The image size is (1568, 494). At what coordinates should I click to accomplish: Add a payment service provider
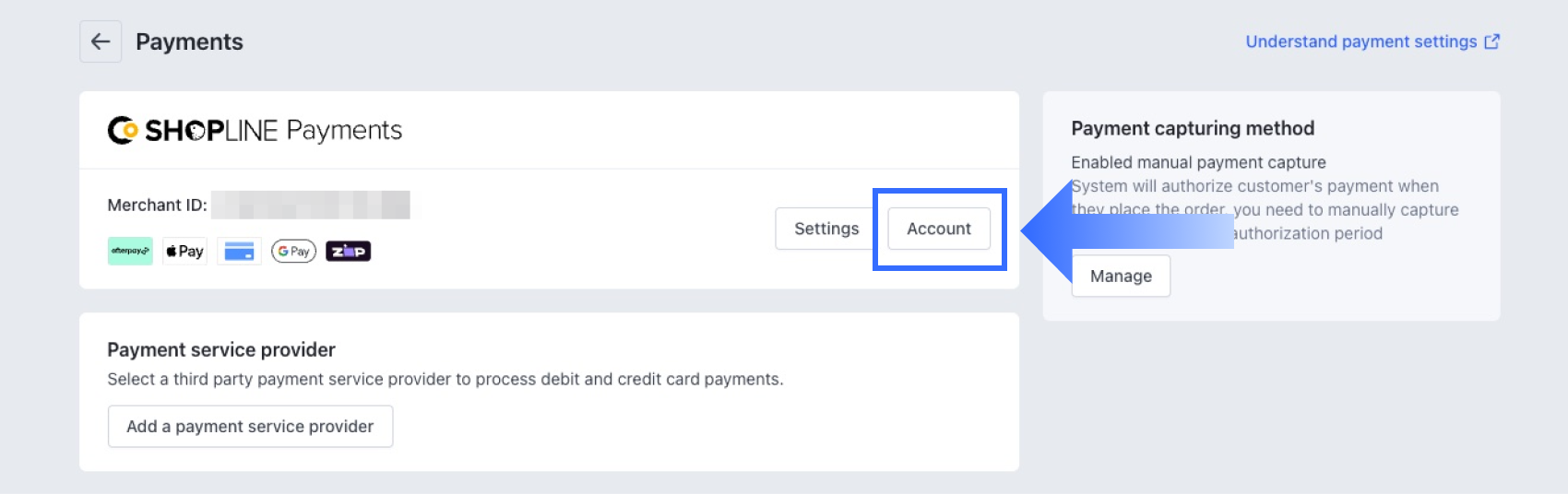tap(250, 427)
